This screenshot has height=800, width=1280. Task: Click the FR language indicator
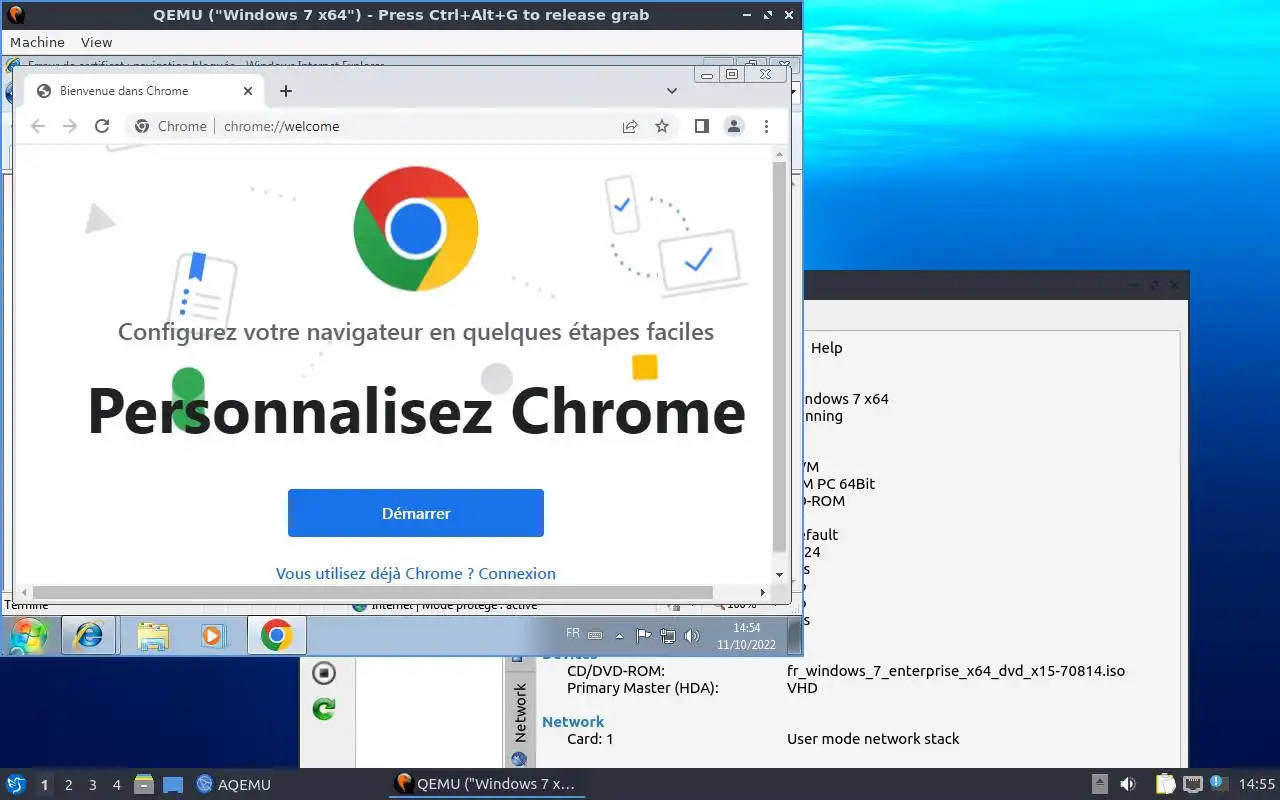tap(573, 633)
